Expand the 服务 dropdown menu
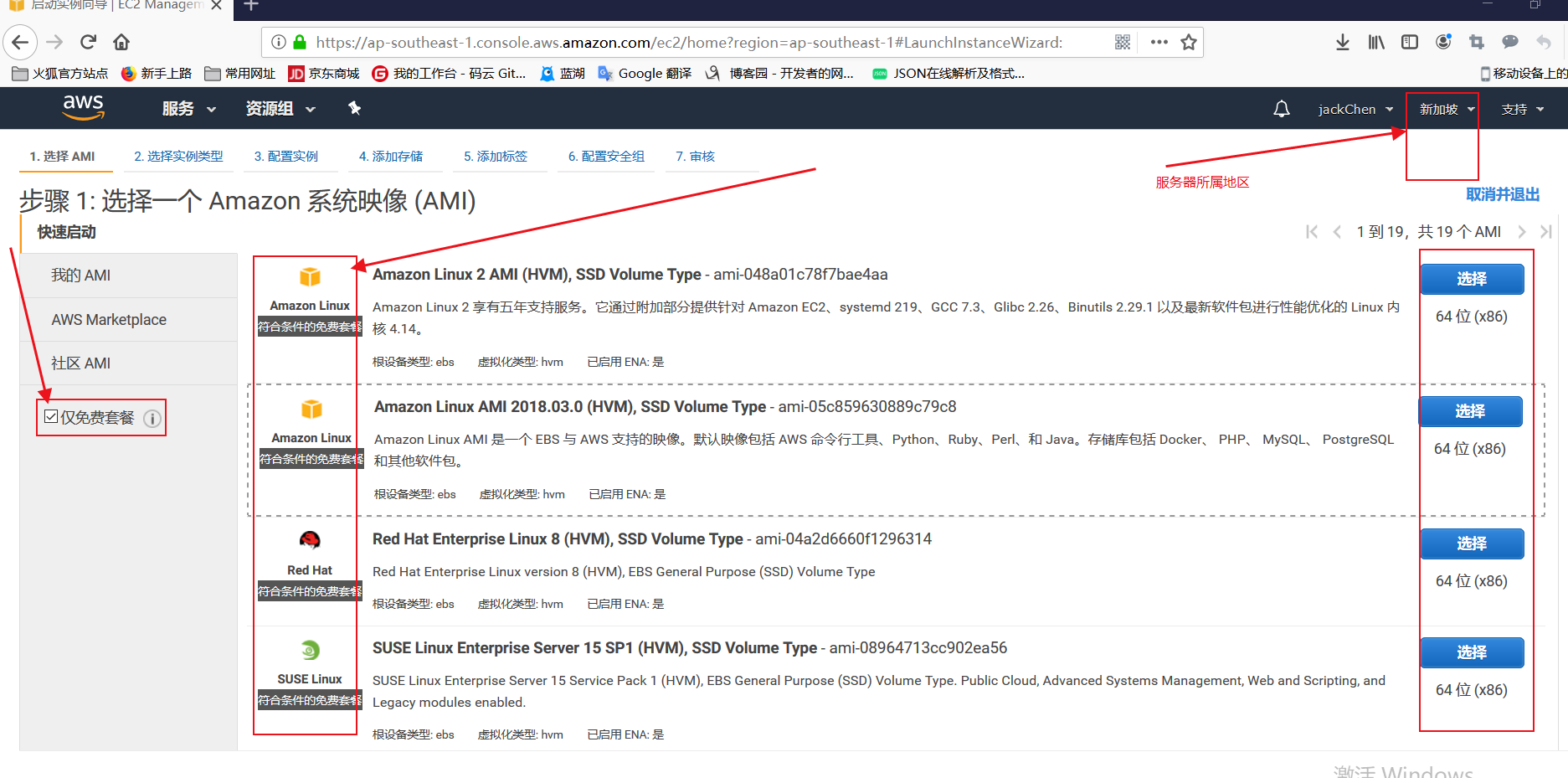 (189, 109)
